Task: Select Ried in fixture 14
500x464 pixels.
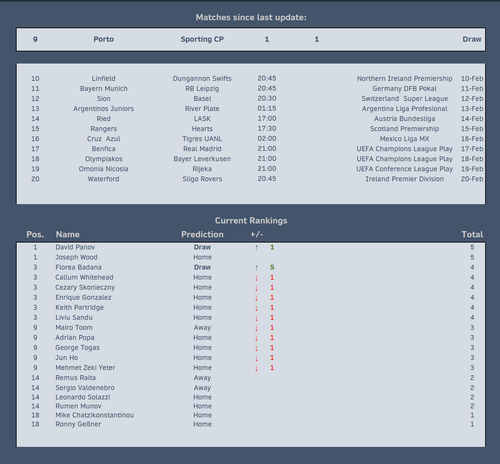Action: (x=103, y=119)
